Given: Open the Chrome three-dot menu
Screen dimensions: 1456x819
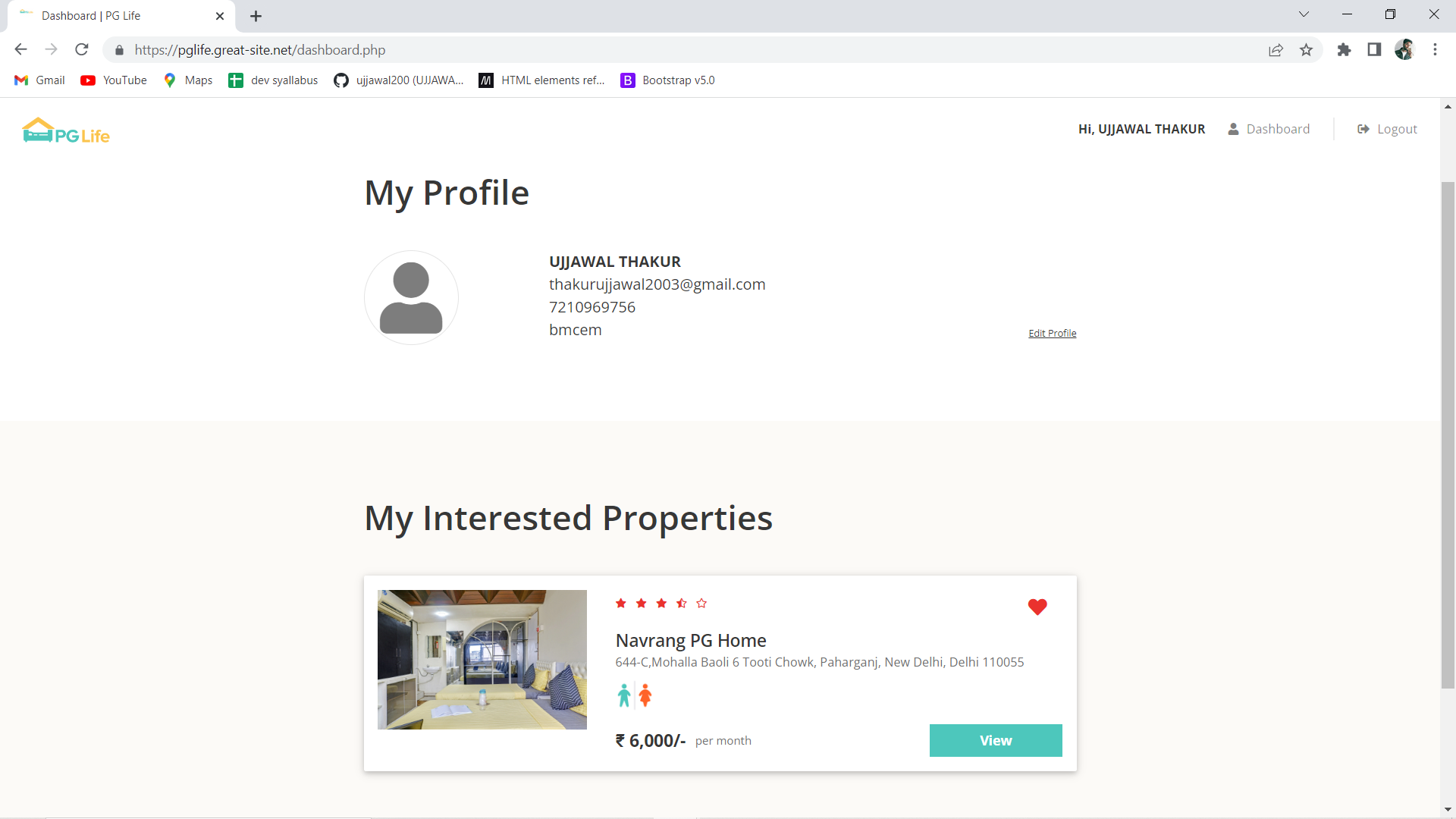Looking at the screenshot, I should click(x=1435, y=49).
